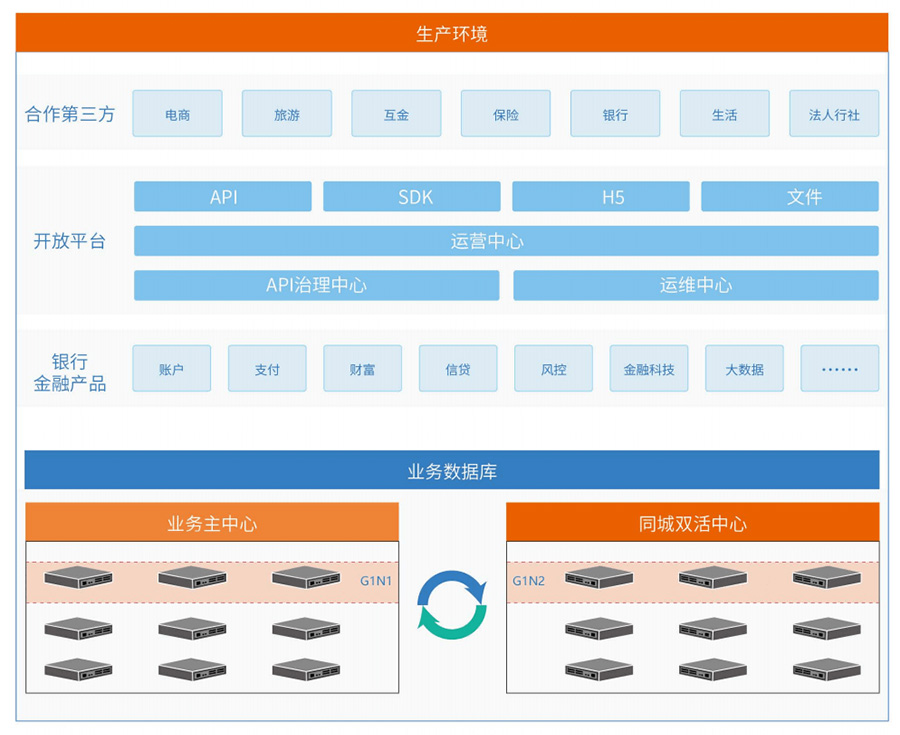The image size is (900, 735).
Task: Select the 互金 partner box
Action: tap(397, 114)
